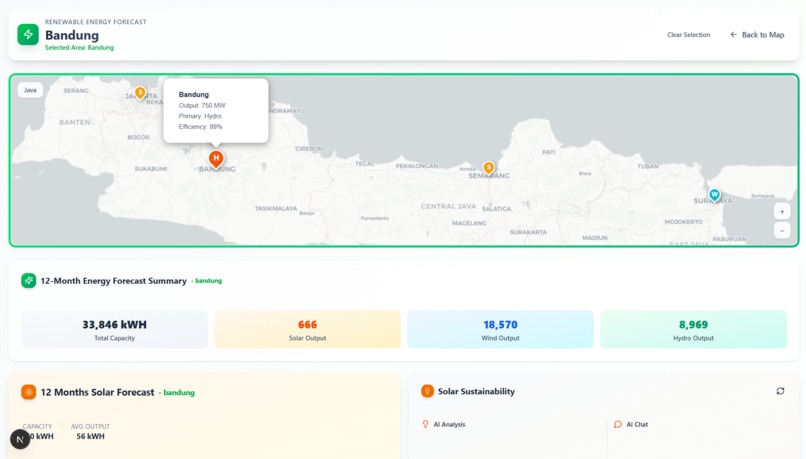Zoom out on the map with minus button
Viewport: 806px width, 459px height.
click(782, 230)
